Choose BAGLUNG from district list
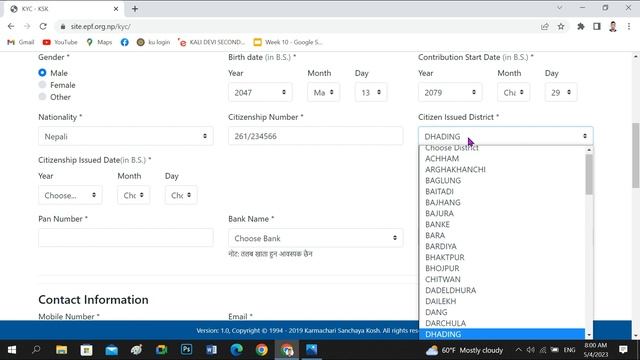The width and height of the screenshot is (640, 360). coord(502,180)
